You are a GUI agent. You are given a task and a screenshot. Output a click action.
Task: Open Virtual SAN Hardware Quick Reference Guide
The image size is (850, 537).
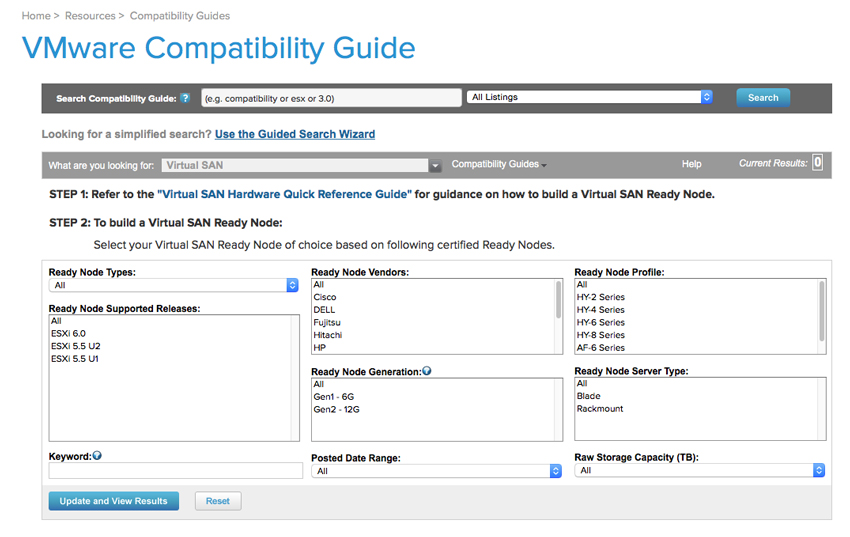[x=285, y=194]
